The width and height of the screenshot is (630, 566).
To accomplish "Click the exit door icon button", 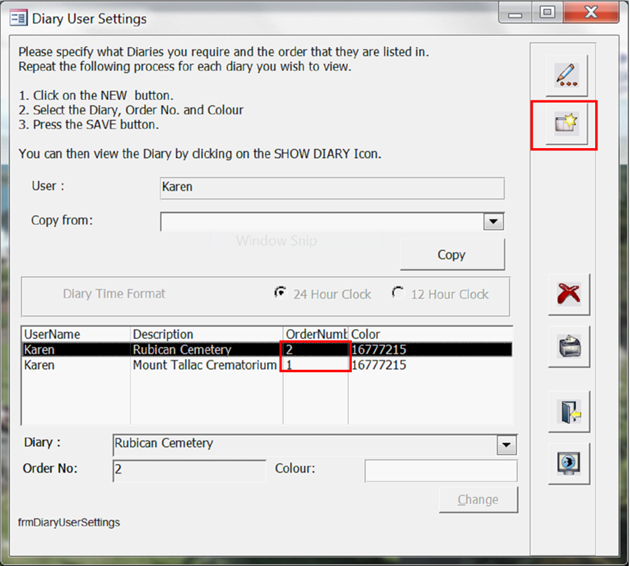I will 569,411.
